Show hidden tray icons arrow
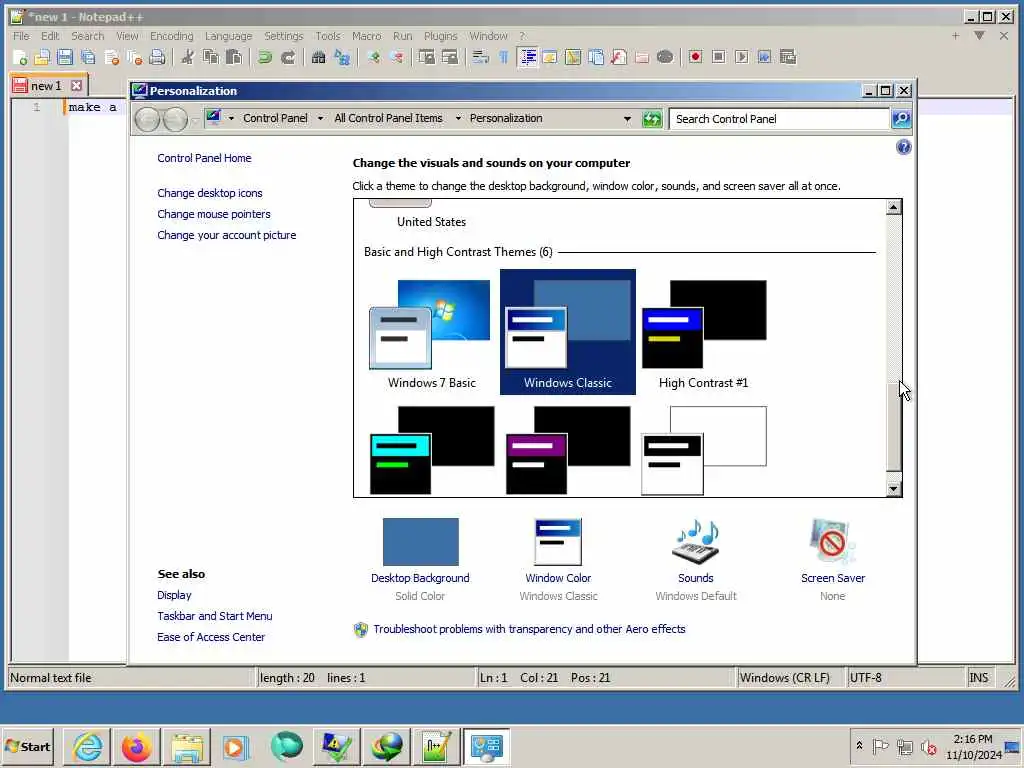Viewport: 1024px width, 768px height. tap(859, 745)
